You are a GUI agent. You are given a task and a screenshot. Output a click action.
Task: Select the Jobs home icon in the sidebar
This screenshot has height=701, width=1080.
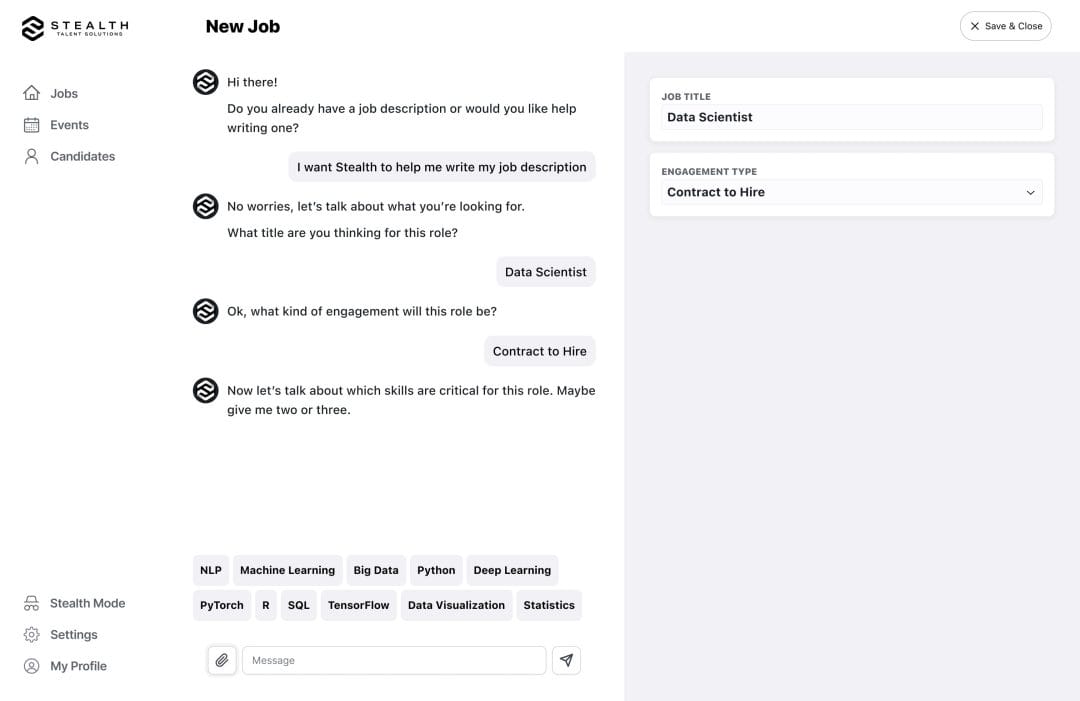click(31, 93)
